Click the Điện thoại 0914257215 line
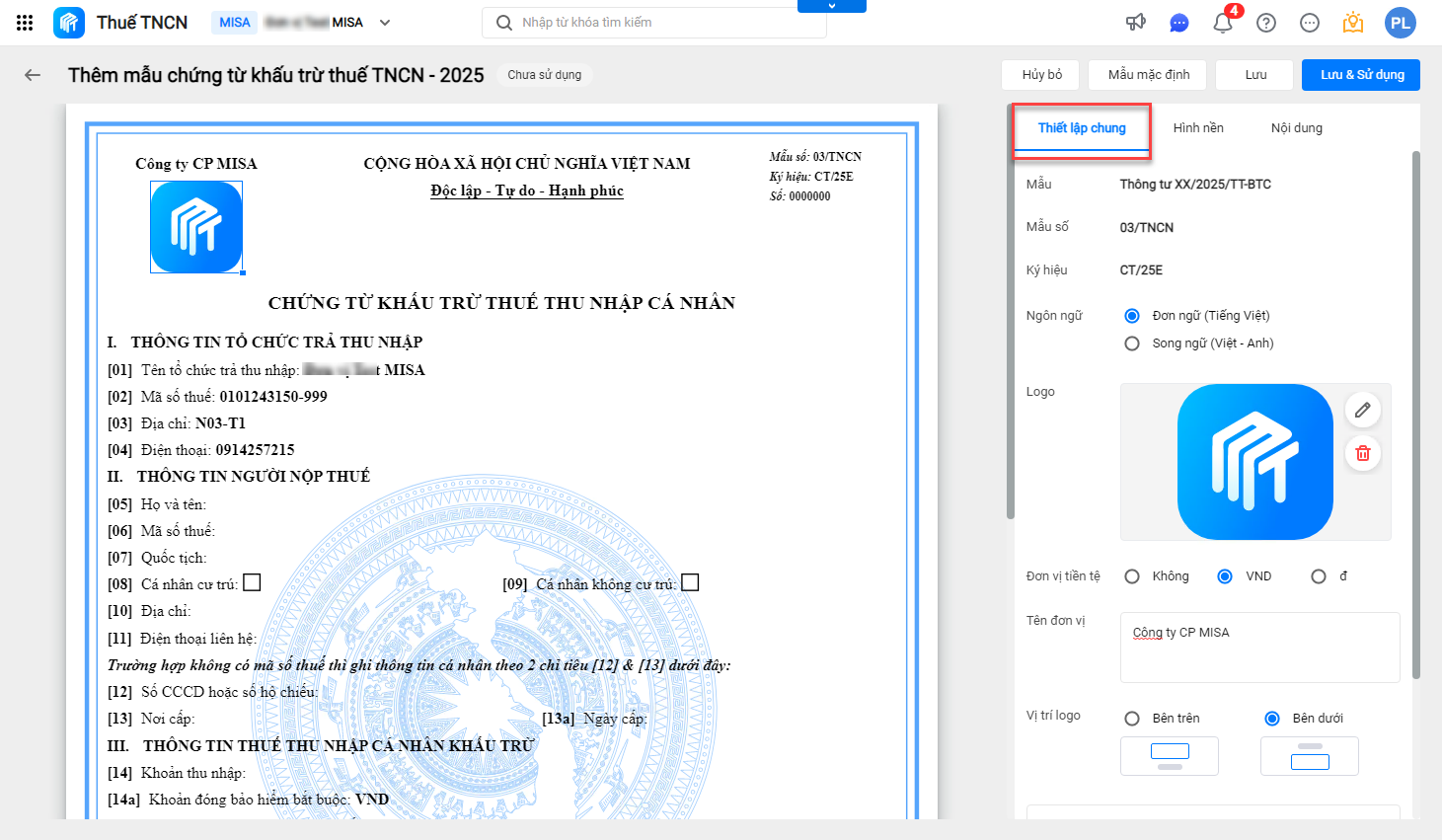 [201, 450]
